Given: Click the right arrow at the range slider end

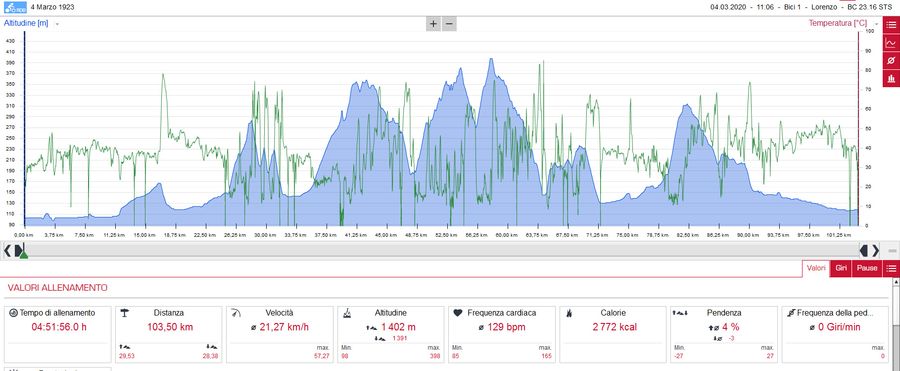Looking at the screenshot, I should click(875, 250).
